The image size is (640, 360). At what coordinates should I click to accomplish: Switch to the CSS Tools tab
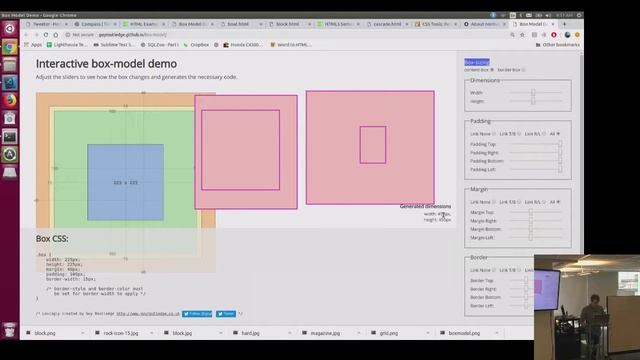tap(435, 24)
